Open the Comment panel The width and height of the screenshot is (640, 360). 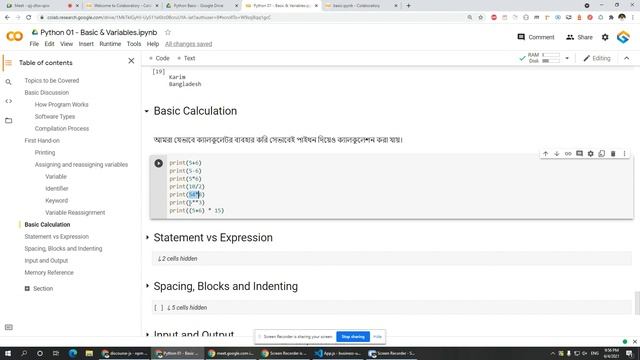click(536, 37)
